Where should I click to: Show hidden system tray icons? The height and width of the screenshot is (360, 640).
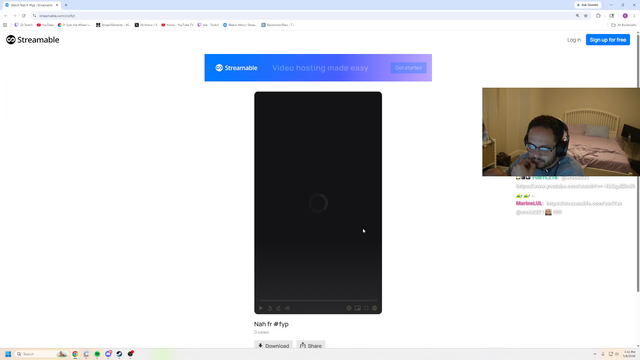point(595,354)
